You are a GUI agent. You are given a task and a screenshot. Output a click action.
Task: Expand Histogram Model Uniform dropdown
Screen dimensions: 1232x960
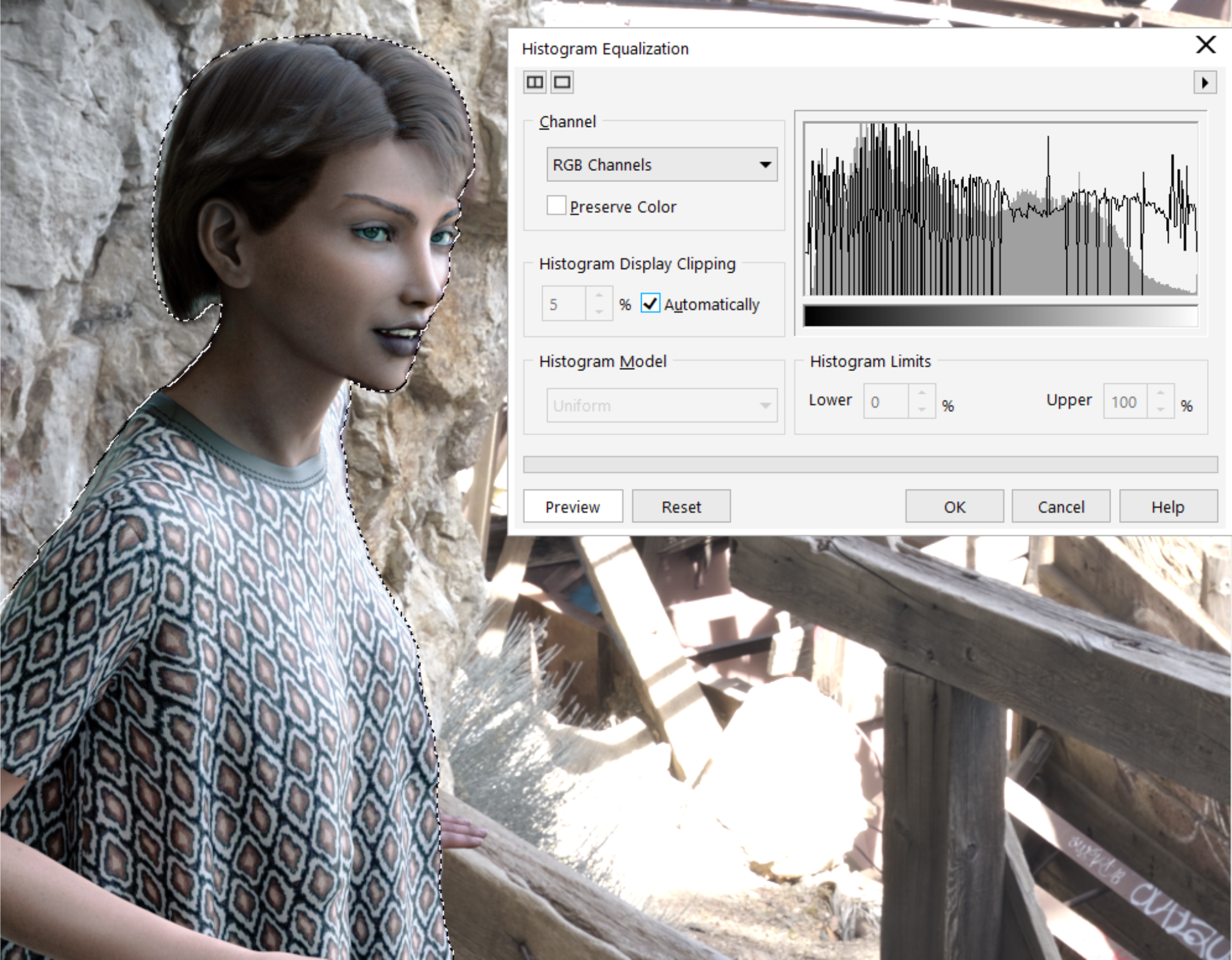[x=661, y=405]
